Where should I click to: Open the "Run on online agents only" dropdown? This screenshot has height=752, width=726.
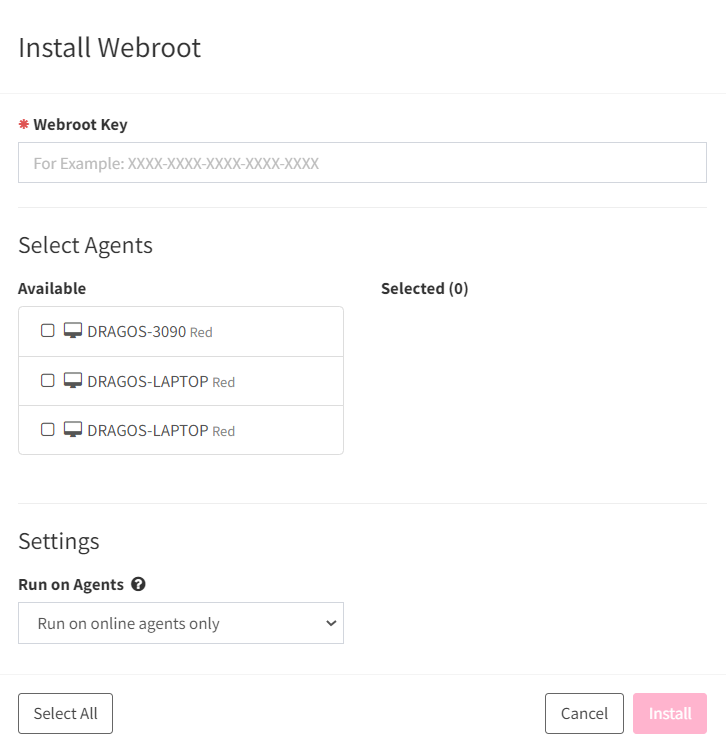coord(181,623)
